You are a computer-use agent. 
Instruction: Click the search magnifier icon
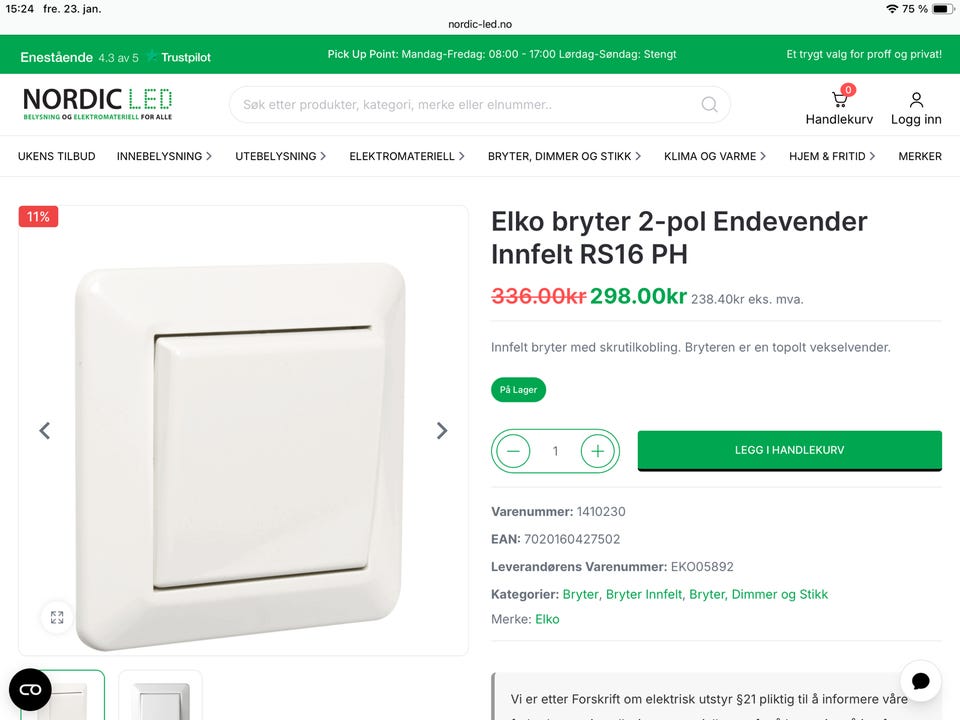[x=709, y=105]
